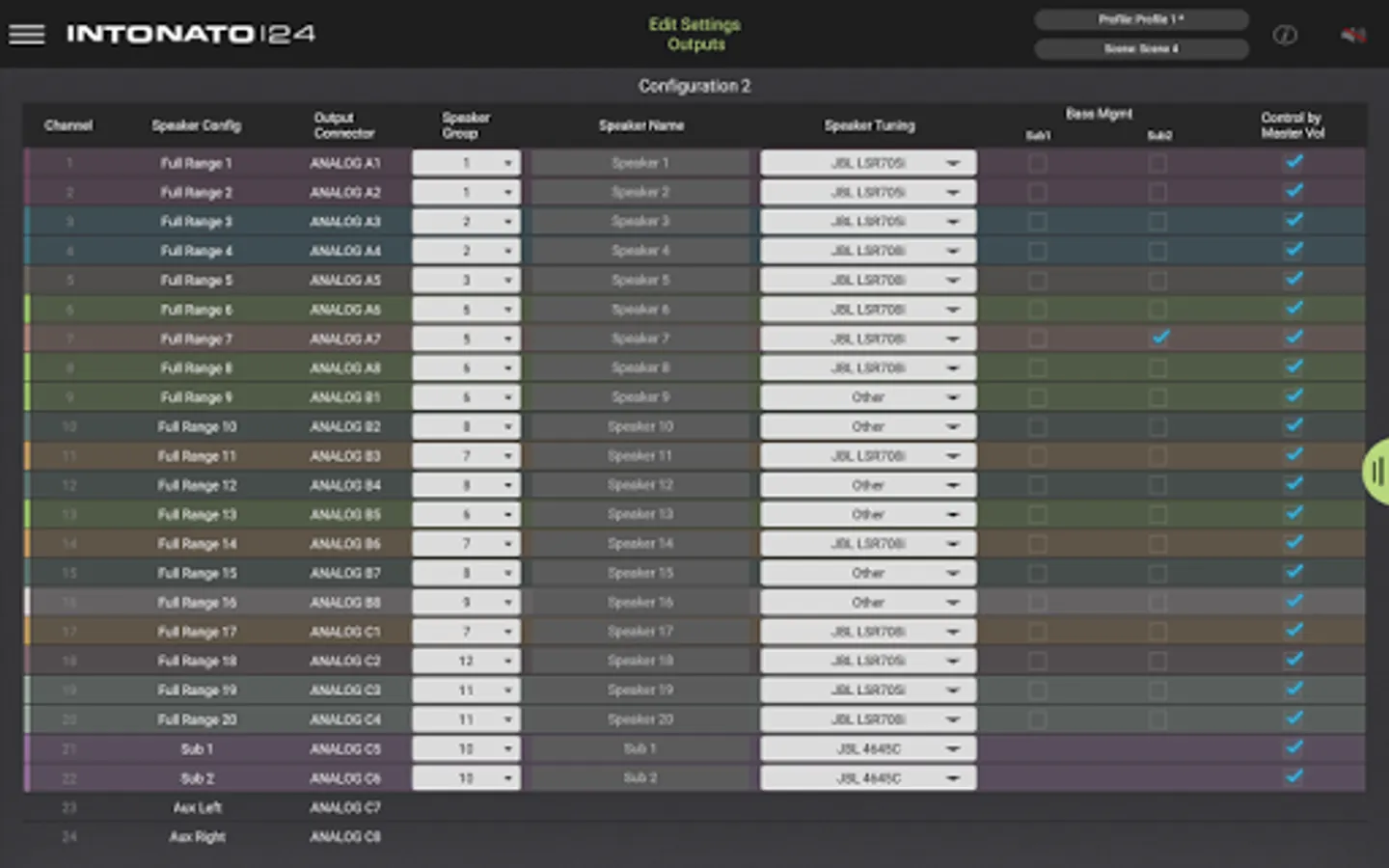Screen dimensions: 1389x868
Task: Enable Sub1 bass management for channel 1
Action: [1037, 163]
